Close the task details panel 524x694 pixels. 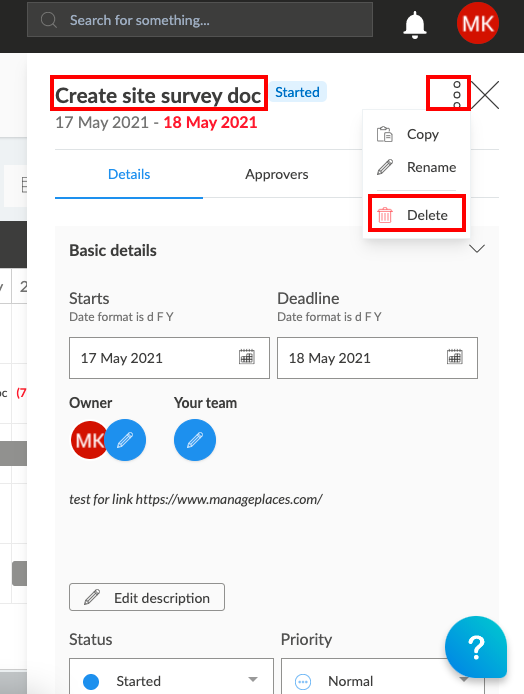coord(485,95)
